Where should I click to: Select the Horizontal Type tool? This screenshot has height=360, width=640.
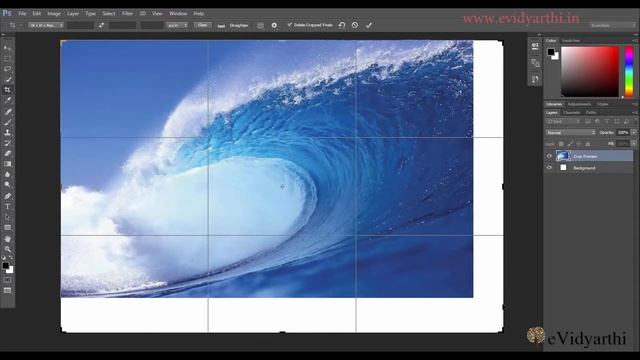[7, 207]
